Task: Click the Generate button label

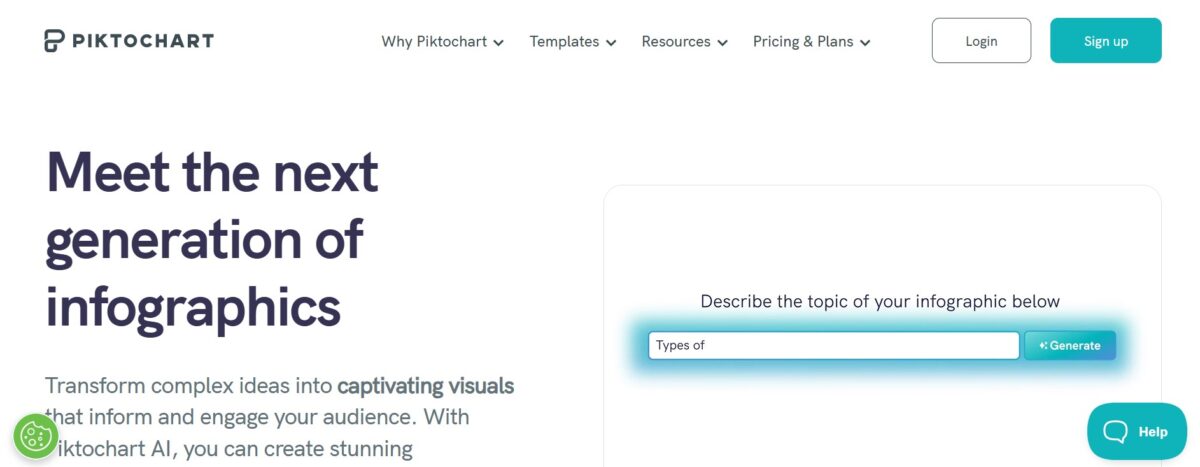Action: pos(1075,346)
